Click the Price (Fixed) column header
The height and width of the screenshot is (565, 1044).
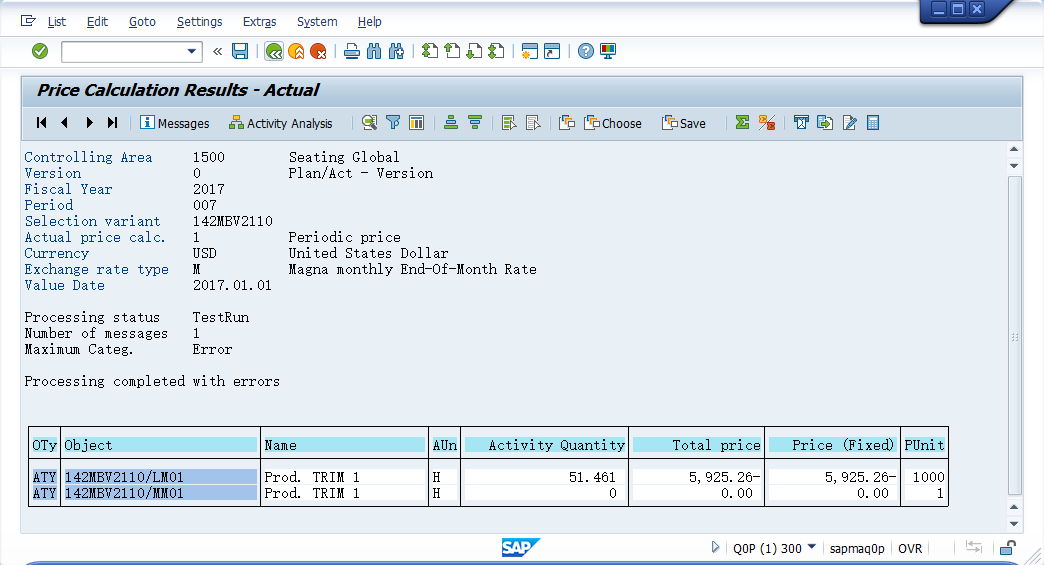coord(832,445)
